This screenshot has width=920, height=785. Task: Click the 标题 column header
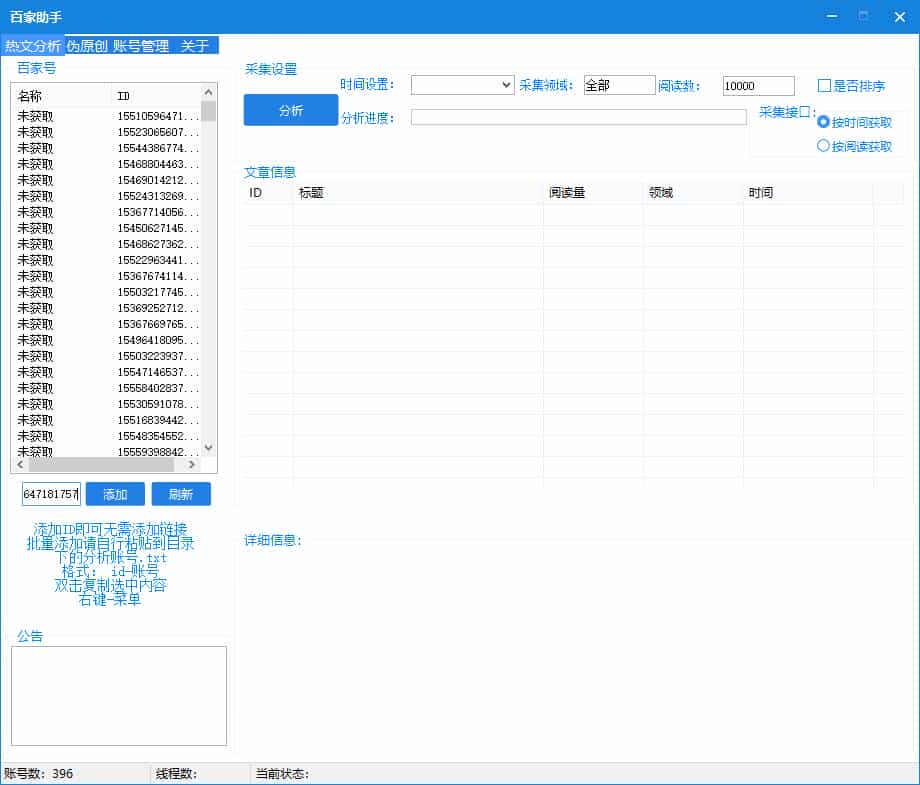[x=417, y=193]
